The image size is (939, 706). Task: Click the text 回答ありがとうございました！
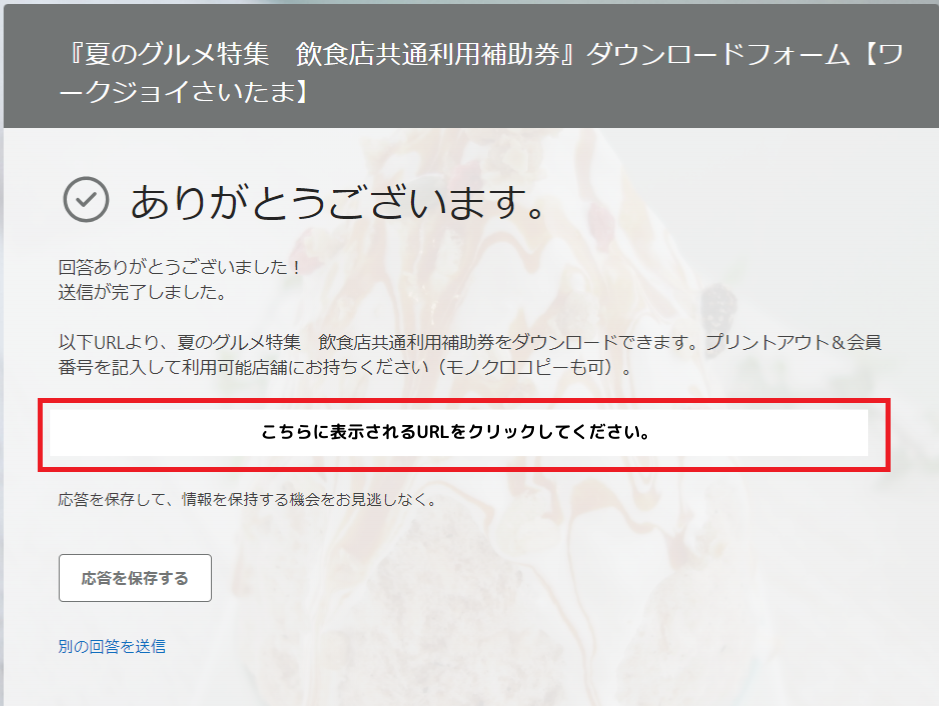pos(181,267)
